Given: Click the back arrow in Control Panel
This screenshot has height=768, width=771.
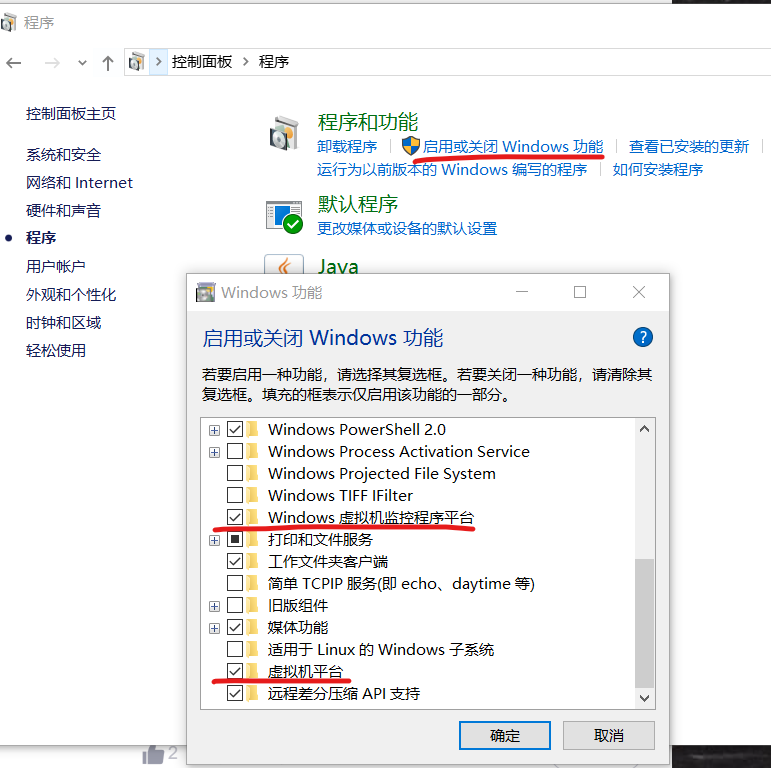Looking at the screenshot, I should 14,62.
